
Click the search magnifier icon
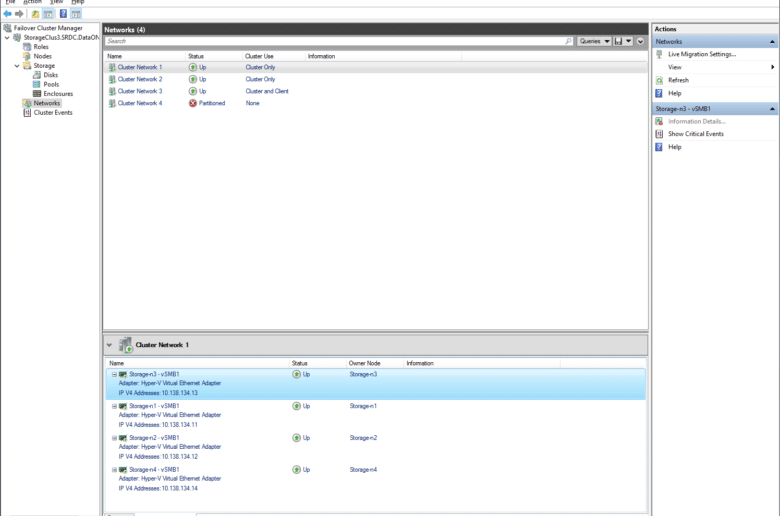pyautogui.click(x=569, y=41)
